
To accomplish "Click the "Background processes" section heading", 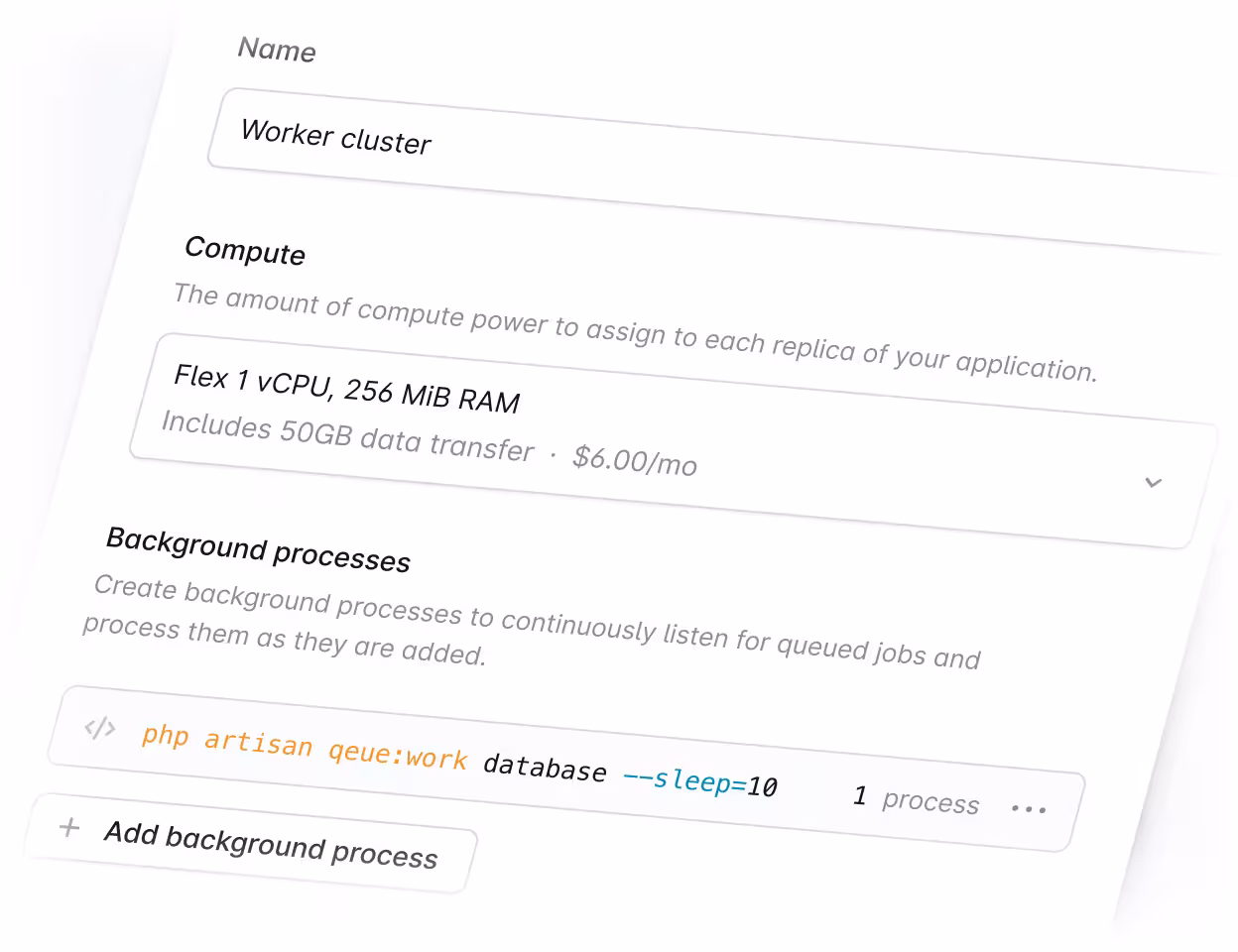I will pyautogui.click(x=258, y=549).
